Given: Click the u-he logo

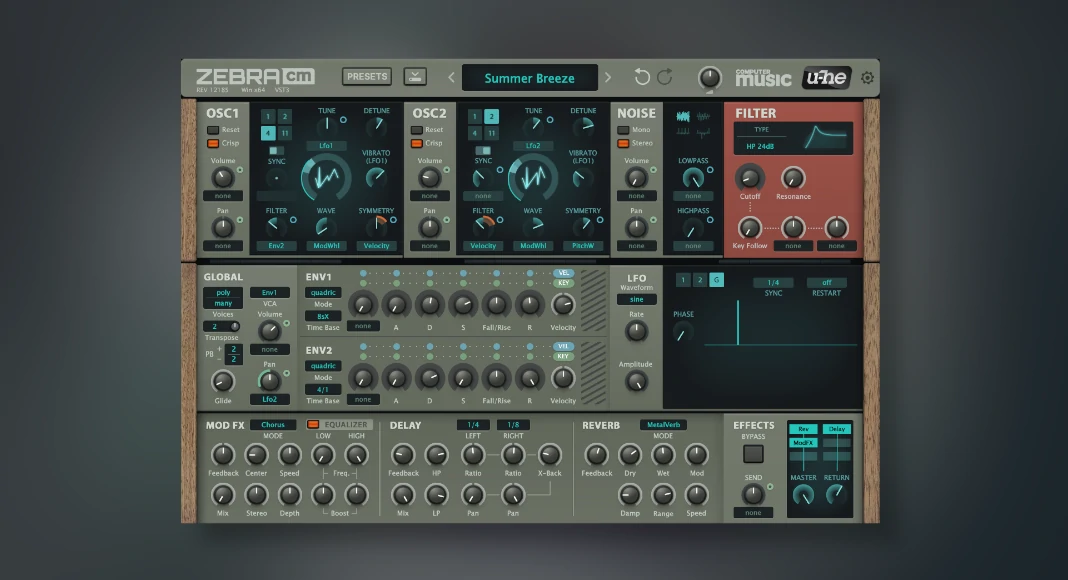Looking at the screenshot, I should point(826,78).
